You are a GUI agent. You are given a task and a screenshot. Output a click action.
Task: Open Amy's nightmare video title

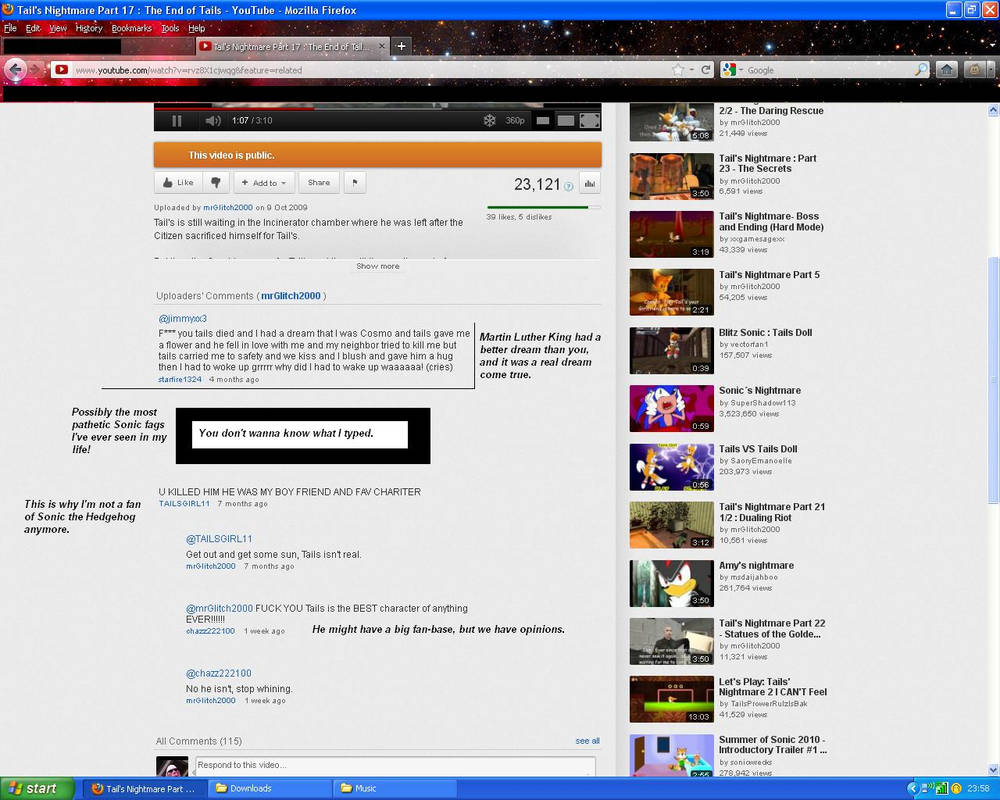coord(756,565)
